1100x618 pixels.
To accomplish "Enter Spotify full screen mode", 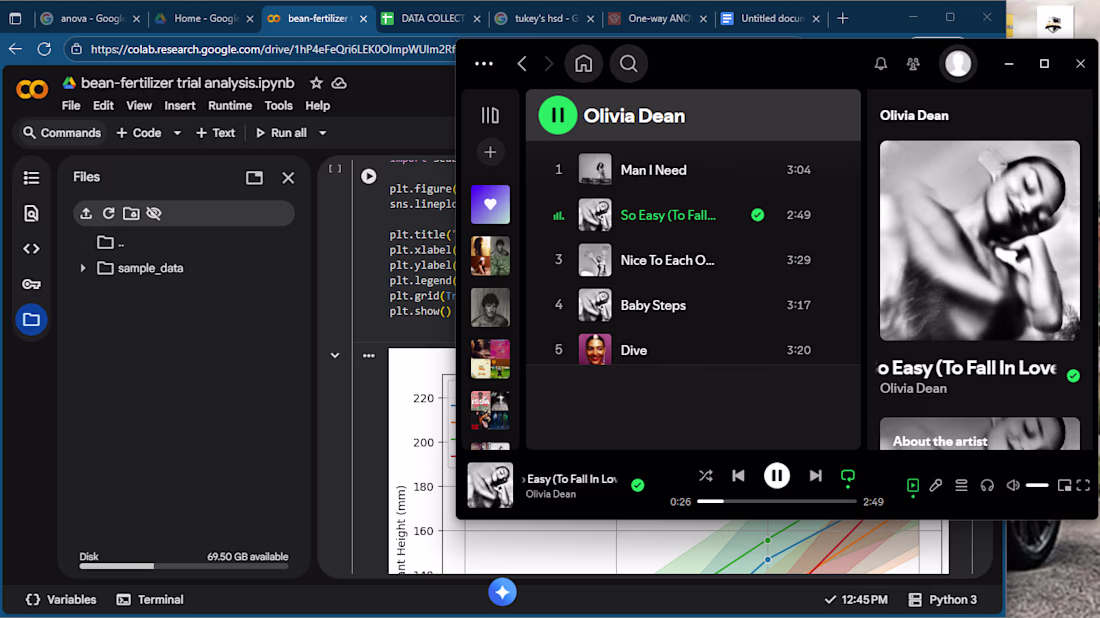I will point(1083,485).
